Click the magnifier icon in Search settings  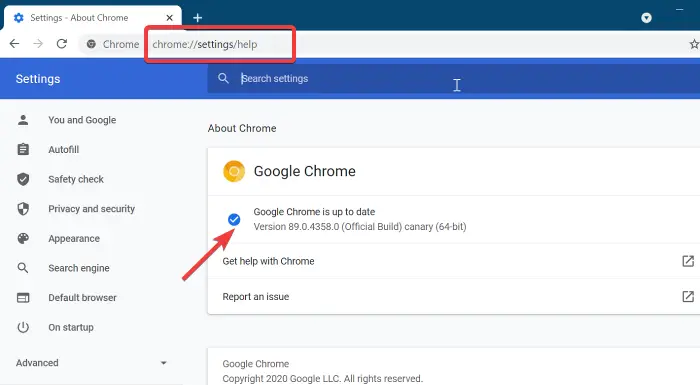point(223,79)
